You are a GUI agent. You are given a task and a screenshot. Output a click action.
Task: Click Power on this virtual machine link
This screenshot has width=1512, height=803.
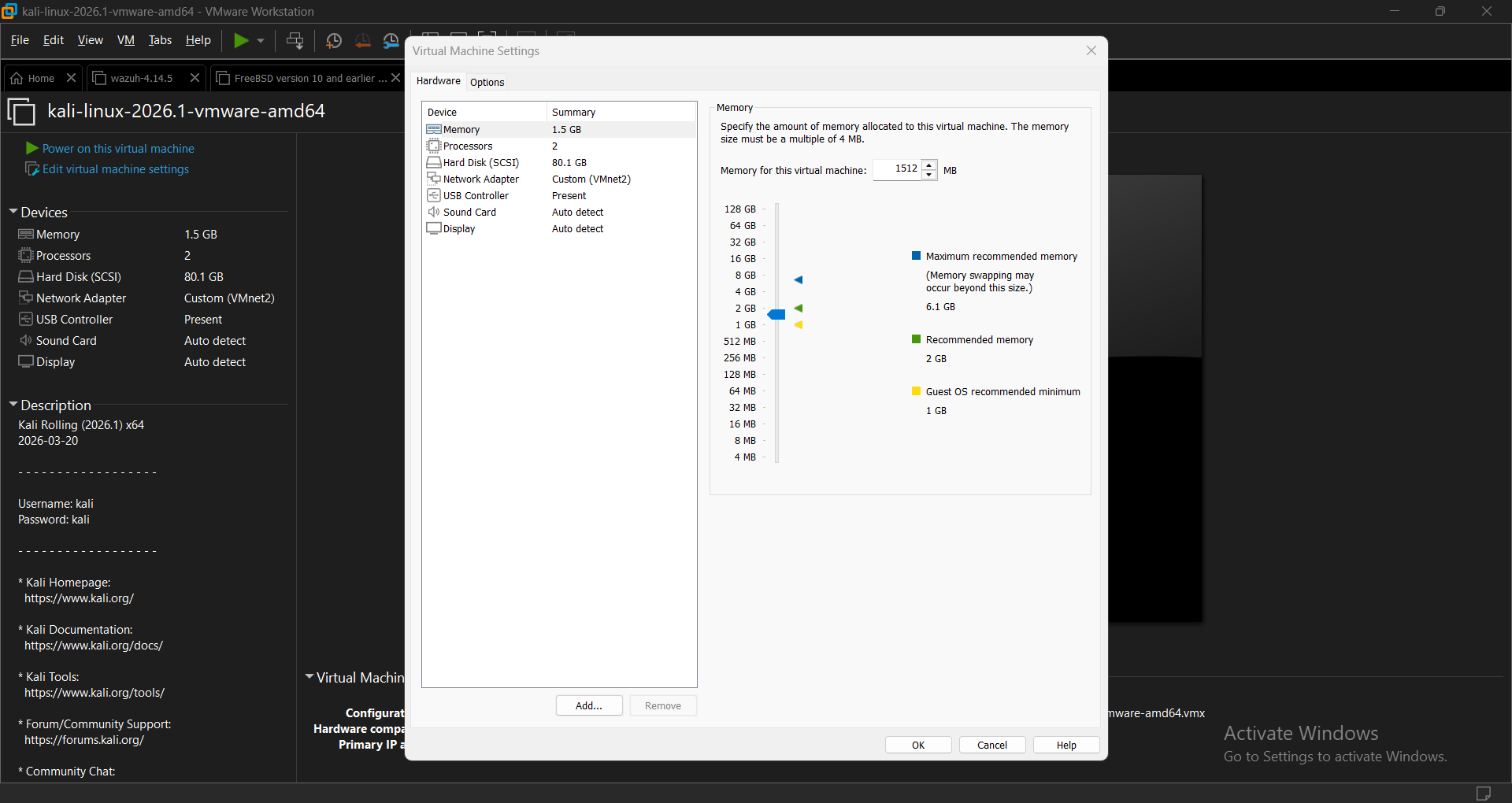[118, 148]
